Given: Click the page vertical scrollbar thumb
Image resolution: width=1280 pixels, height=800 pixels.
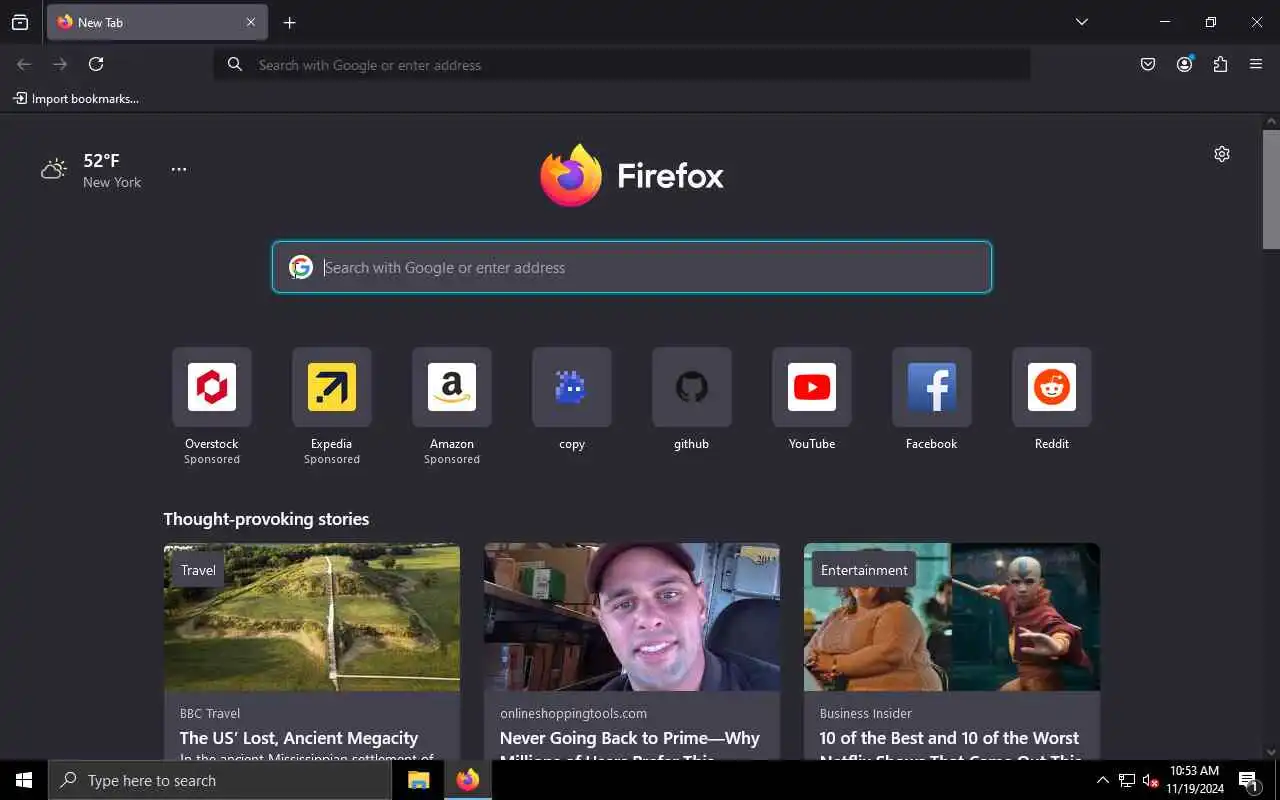Looking at the screenshot, I should 1271,189.
